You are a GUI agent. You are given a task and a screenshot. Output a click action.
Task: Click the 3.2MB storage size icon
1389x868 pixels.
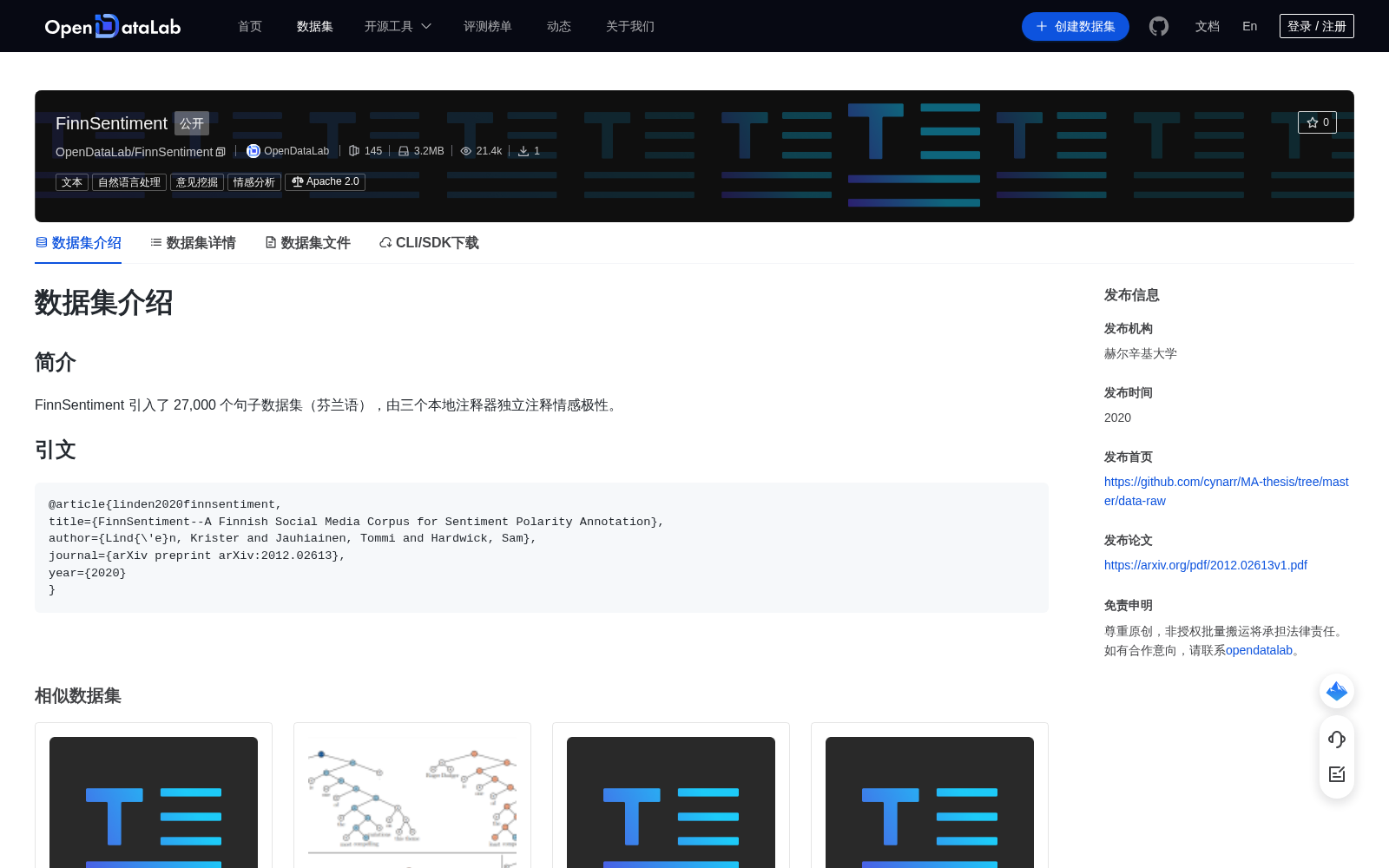404,151
